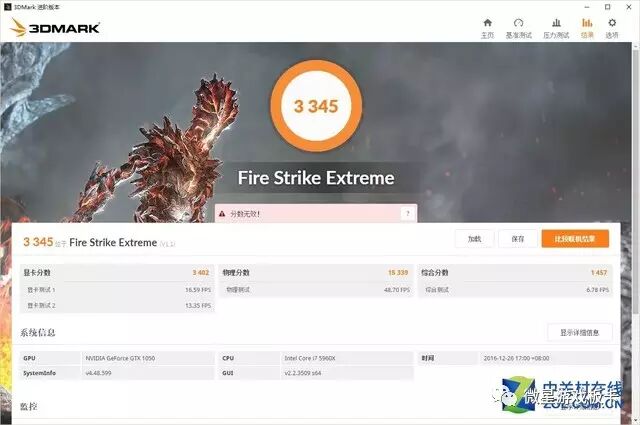Select combined test value 6.78 FPS
Screen dimensions: 640x425
click(x=598, y=289)
